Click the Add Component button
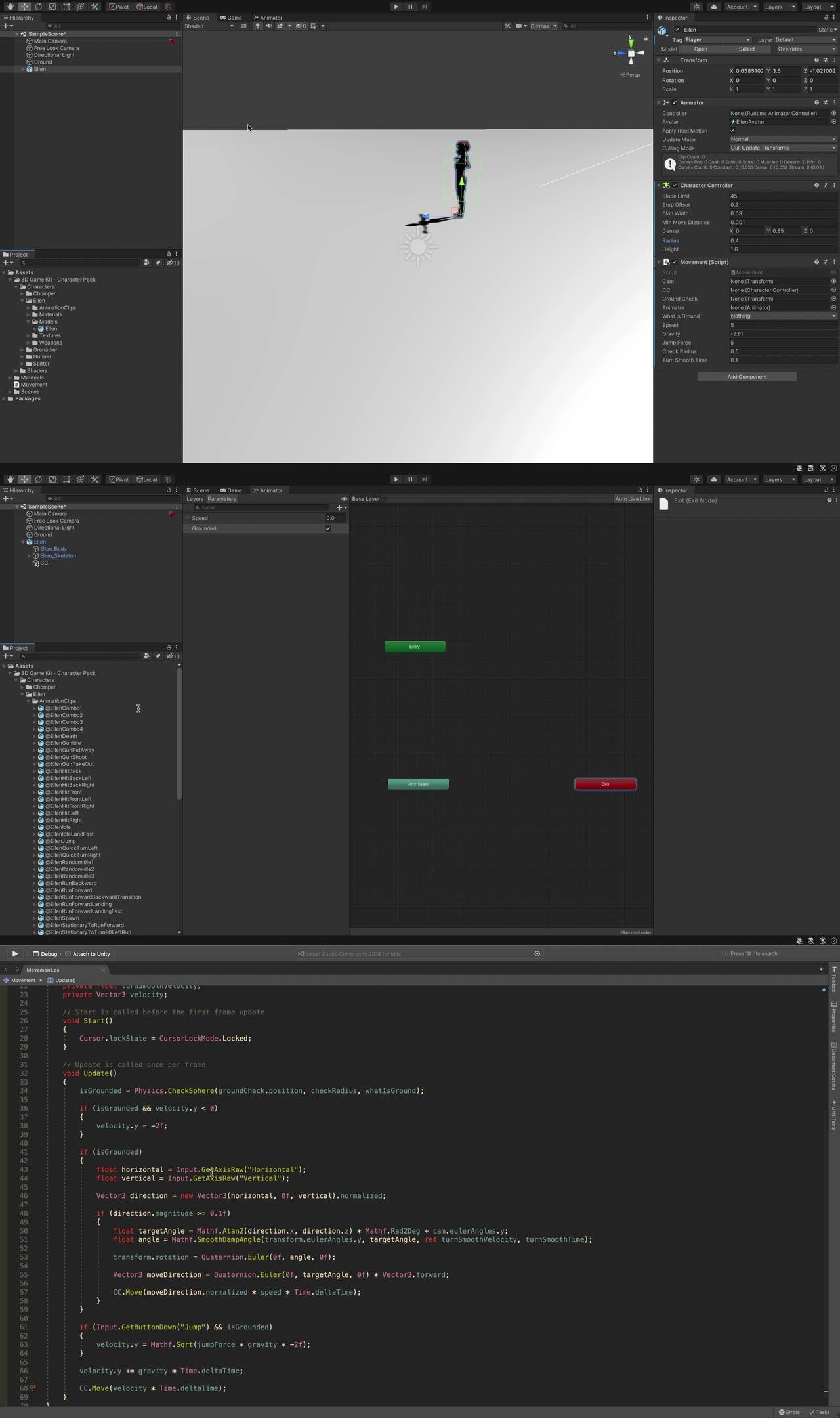The width and height of the screenshot is (840, 1418). 747,377
